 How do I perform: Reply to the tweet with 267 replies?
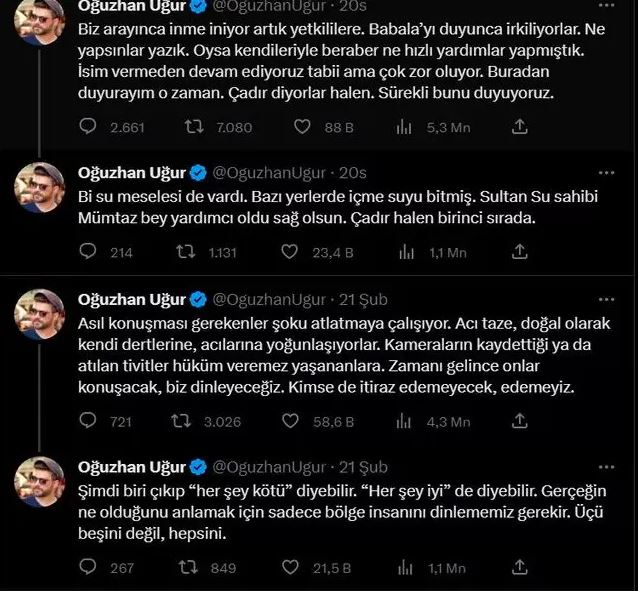[x=88, y=568]
